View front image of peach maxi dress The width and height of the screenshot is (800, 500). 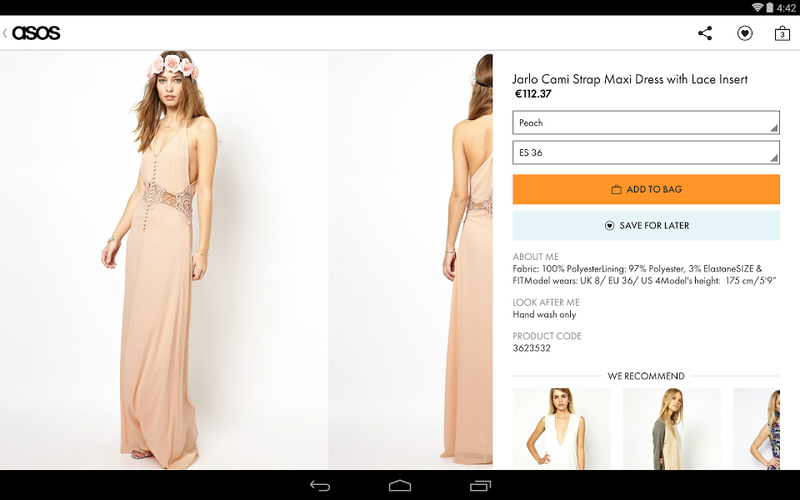pos(164,260)
